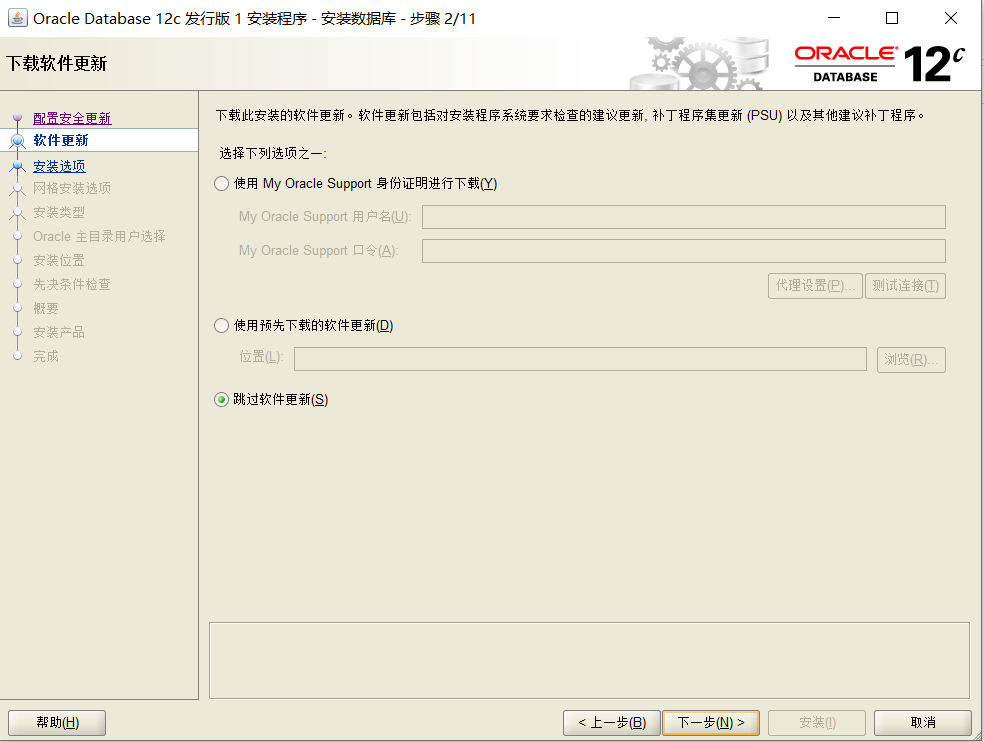Select the pre-downloaded software updates option
Screen dimensions: 984x742
(221, 326)
